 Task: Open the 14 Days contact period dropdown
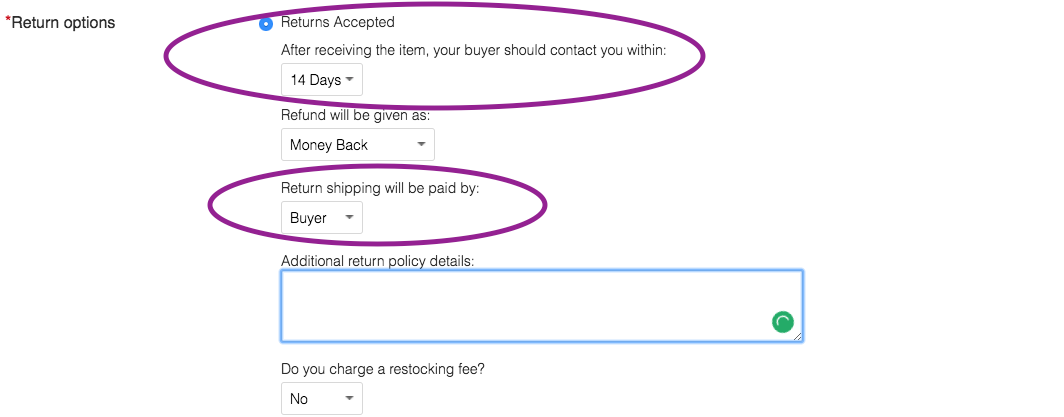(322, 80)
